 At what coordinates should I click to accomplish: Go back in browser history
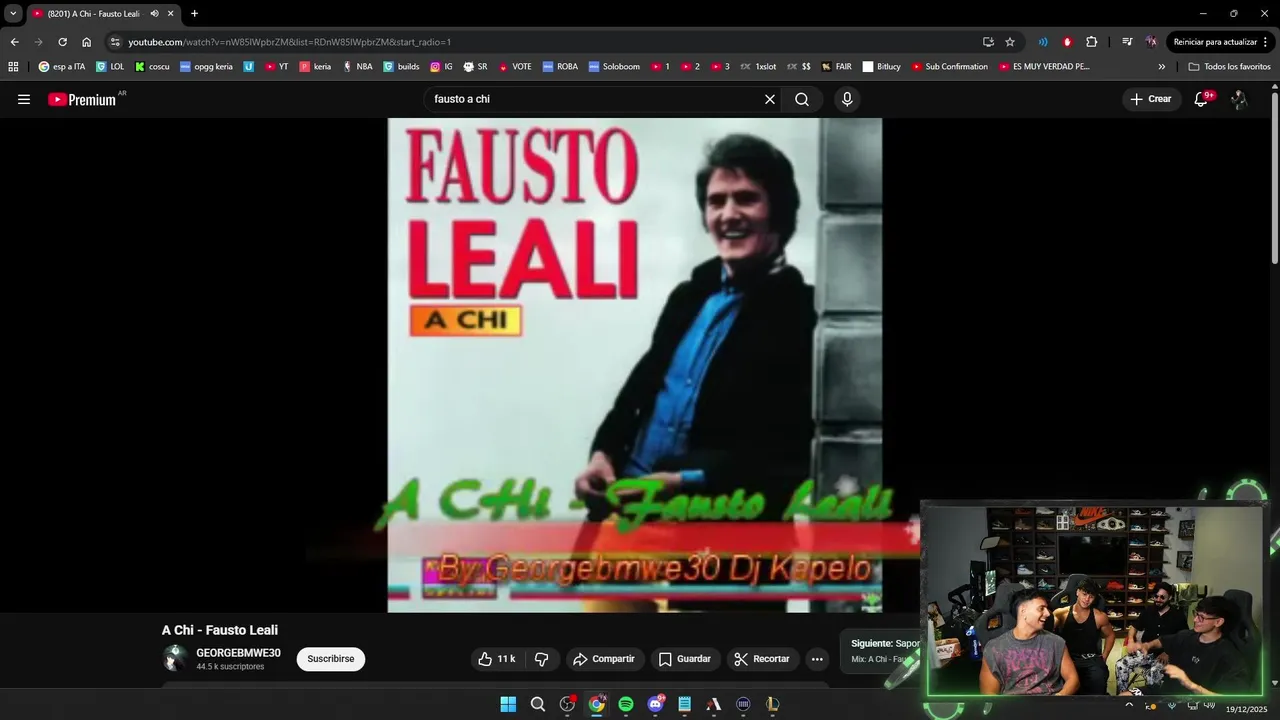click(14, 42)
